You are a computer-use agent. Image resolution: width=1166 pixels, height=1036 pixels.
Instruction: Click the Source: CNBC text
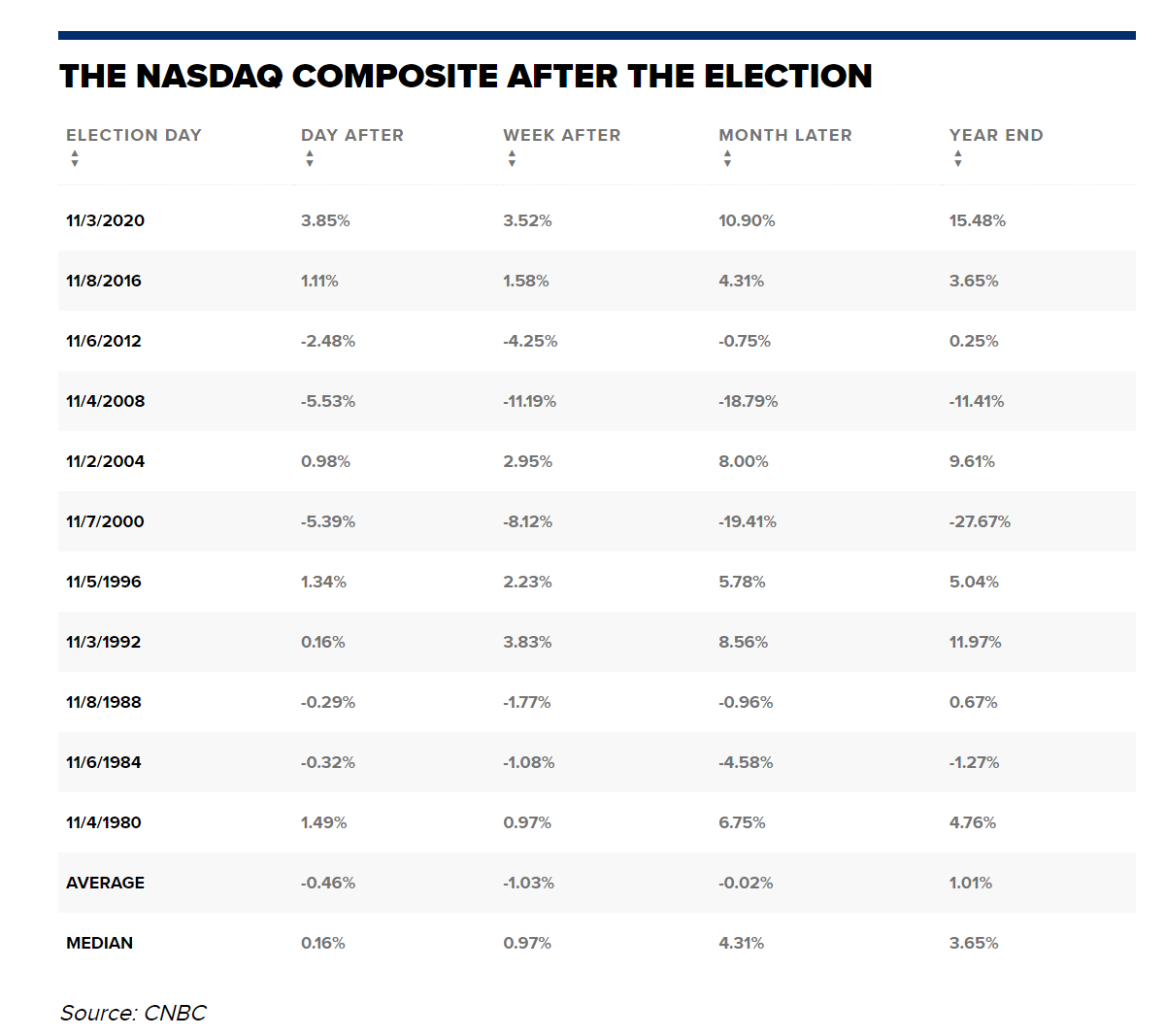[133, 1013]
